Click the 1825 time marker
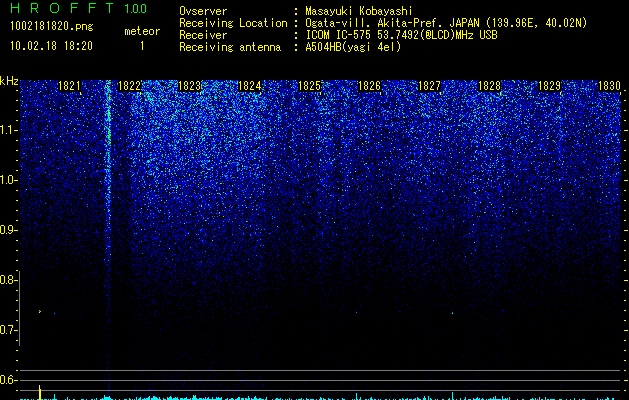This screenshot has height=400, width=629. [x=310, y=86]
